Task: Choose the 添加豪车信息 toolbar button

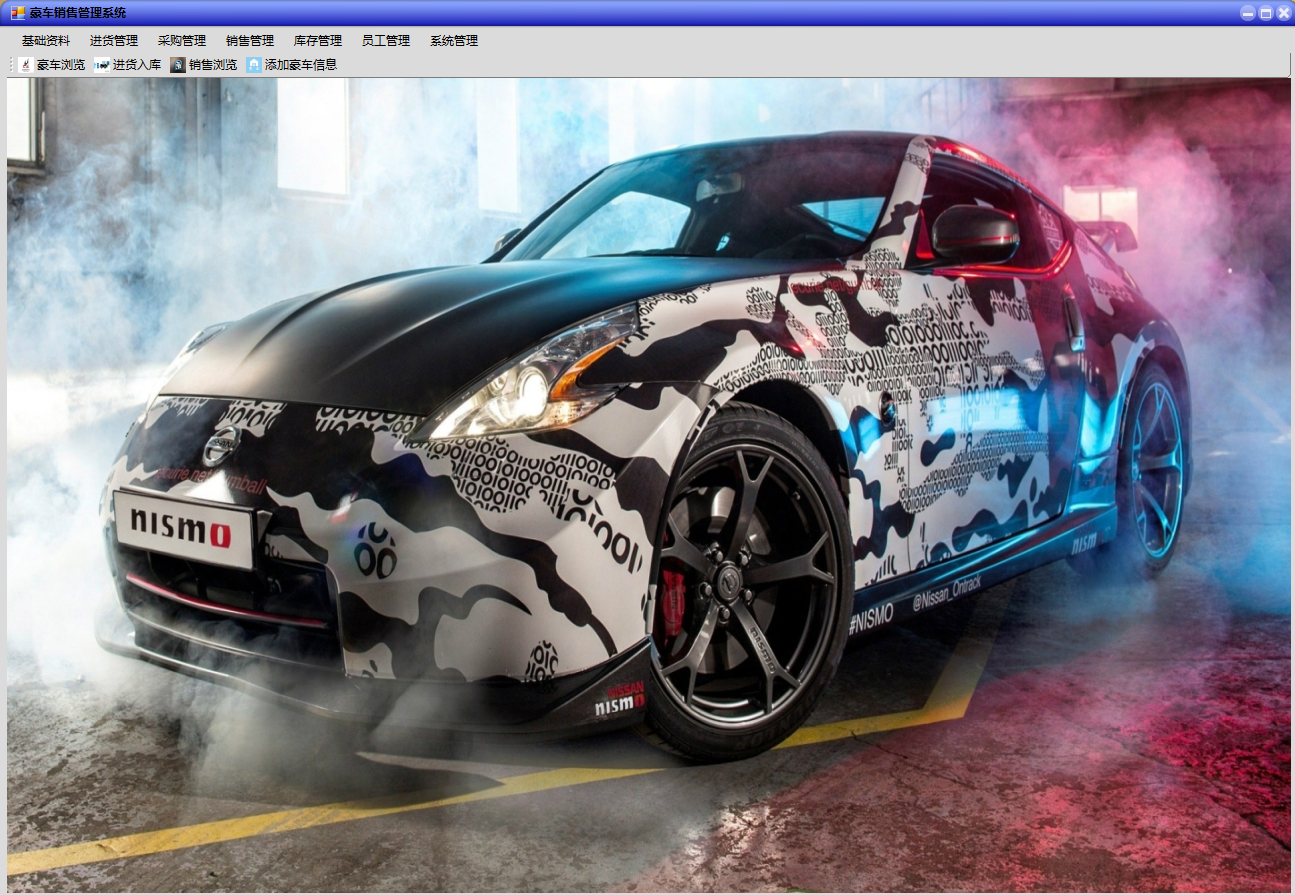Action: pos(292,65)
